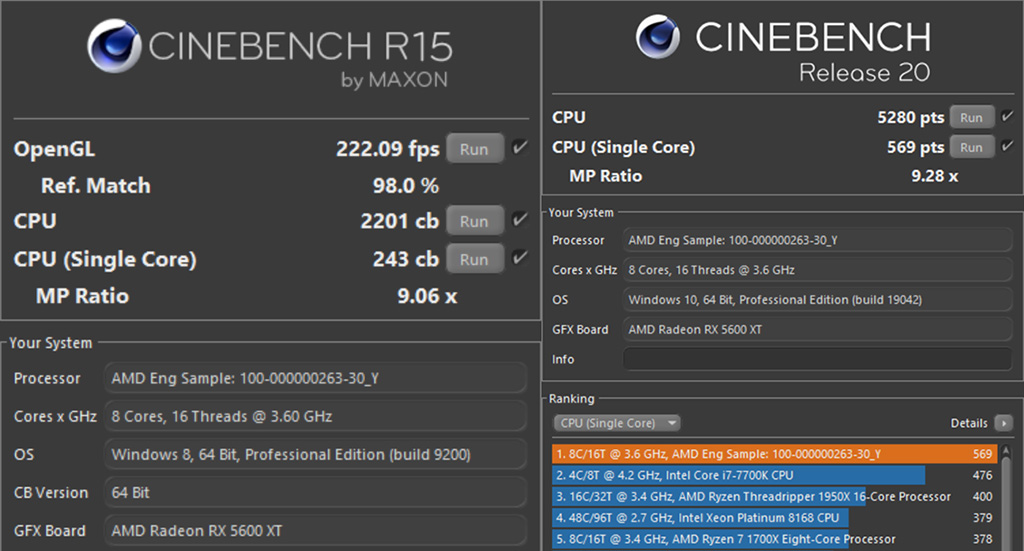The height and width of the screenshot is (551, 1024).
Task: Click the 9.06 x MP Ratio value
Action: point(427,296)
